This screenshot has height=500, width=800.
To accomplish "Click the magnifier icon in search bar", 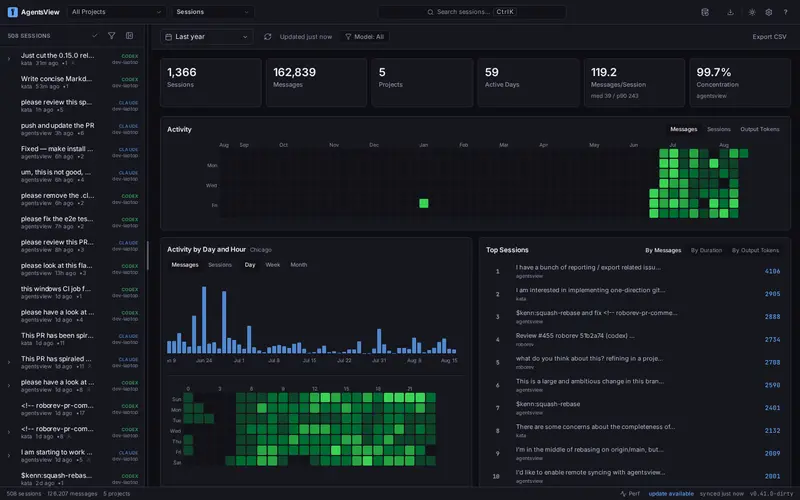I will (430, 12).
